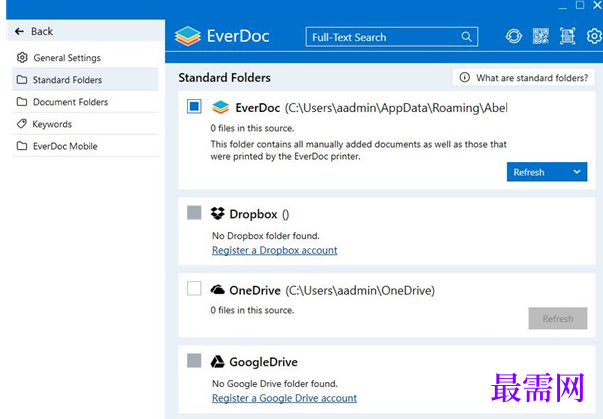Click the EverDoc Mobile folder icon
The image size is (603, 419).
click(22, 146)
